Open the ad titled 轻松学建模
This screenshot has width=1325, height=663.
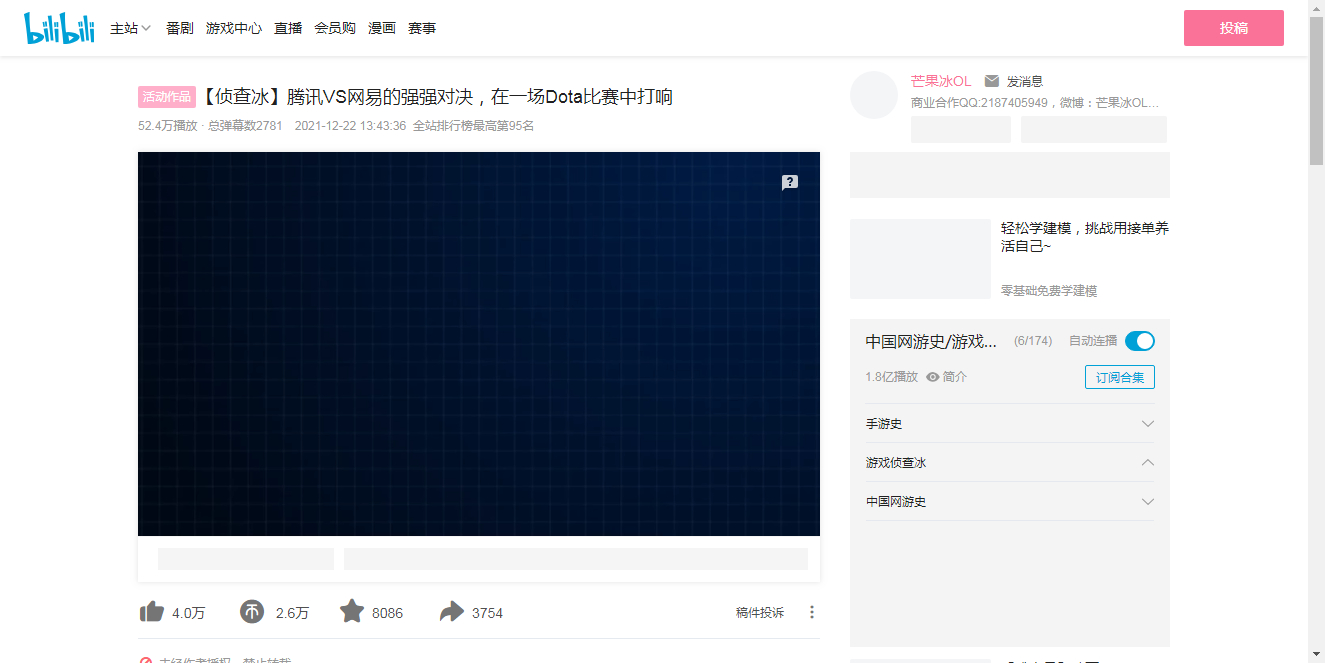click(1085, 236)
